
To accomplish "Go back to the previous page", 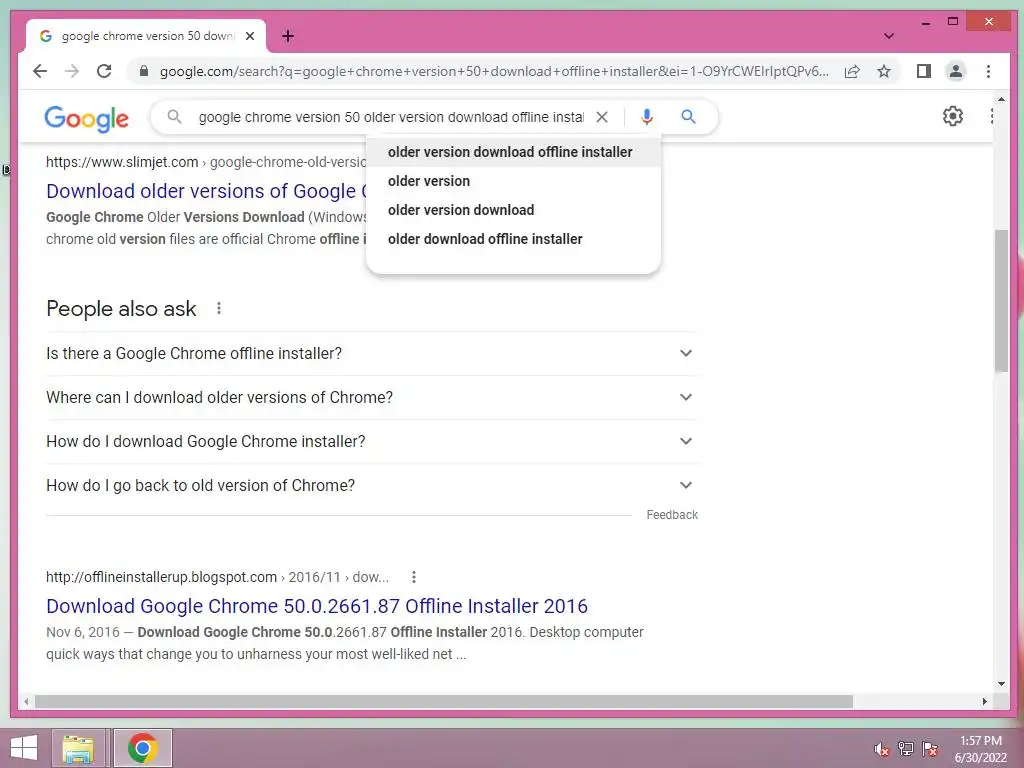I will [x=40, y=71].
